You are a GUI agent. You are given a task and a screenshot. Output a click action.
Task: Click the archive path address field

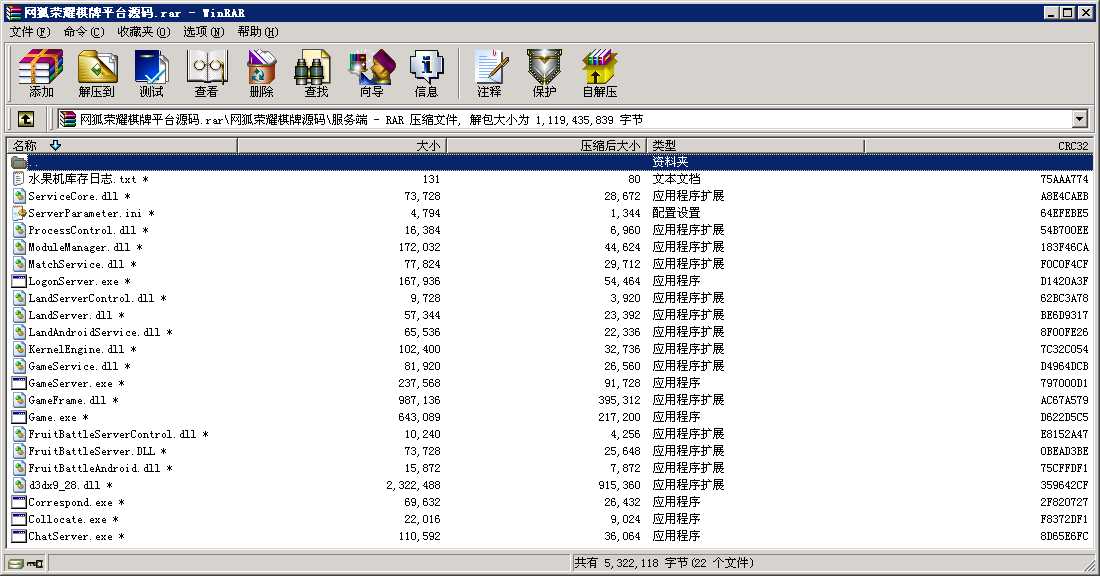coord(565,119)
